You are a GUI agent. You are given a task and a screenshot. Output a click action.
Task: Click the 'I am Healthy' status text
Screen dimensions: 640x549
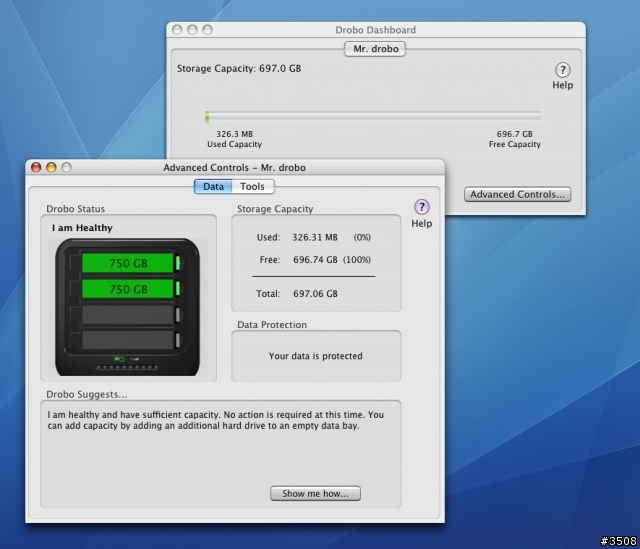click(x=82, y=228)
